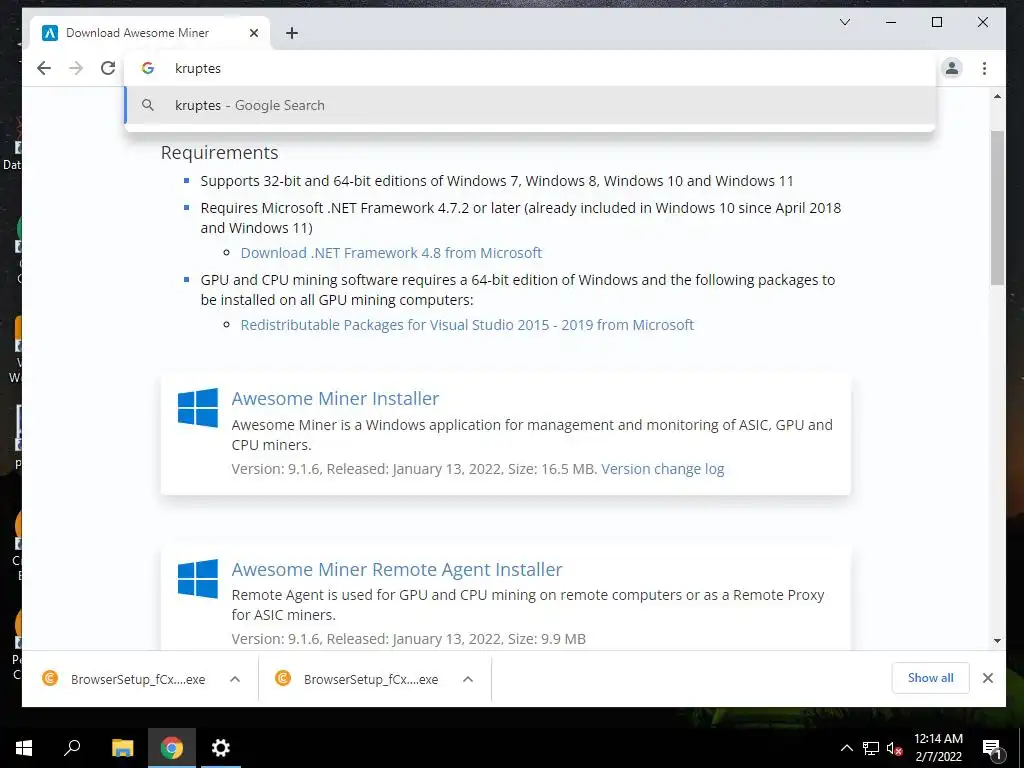Close the Download Awesome Miner tab
This screenshot has width=1024, height=768.
[254, 33]
